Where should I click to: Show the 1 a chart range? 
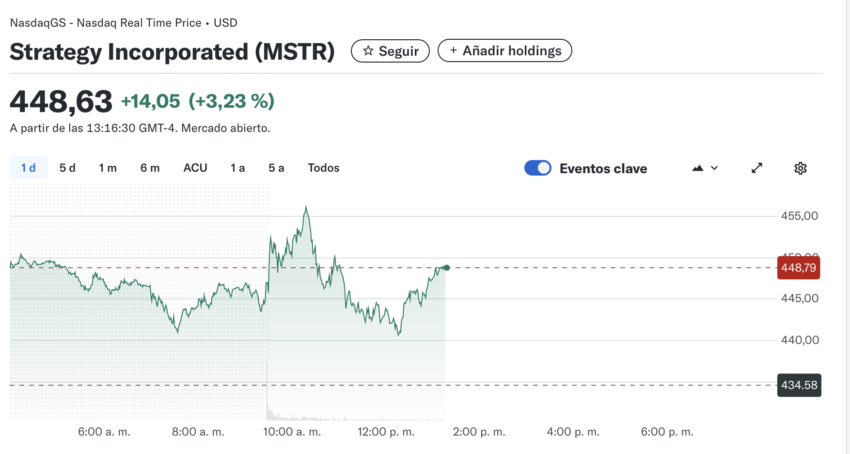237,168
